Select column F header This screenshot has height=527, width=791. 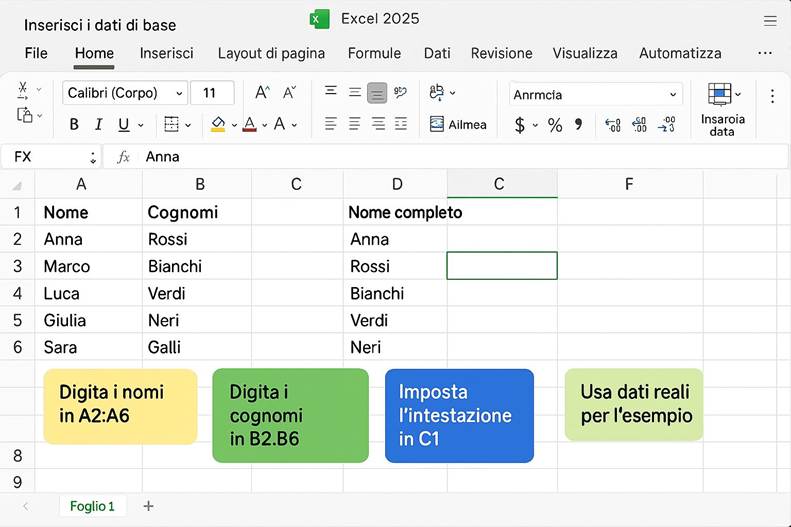[630, 185]
